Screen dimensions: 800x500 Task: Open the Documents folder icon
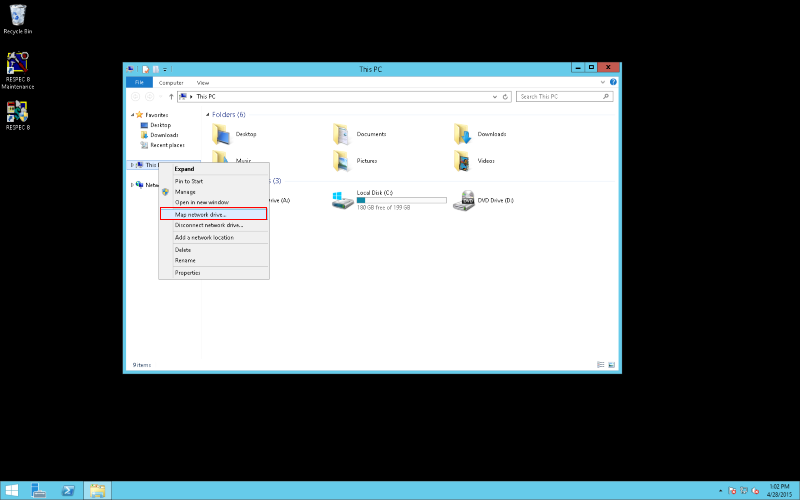point(342,134)
